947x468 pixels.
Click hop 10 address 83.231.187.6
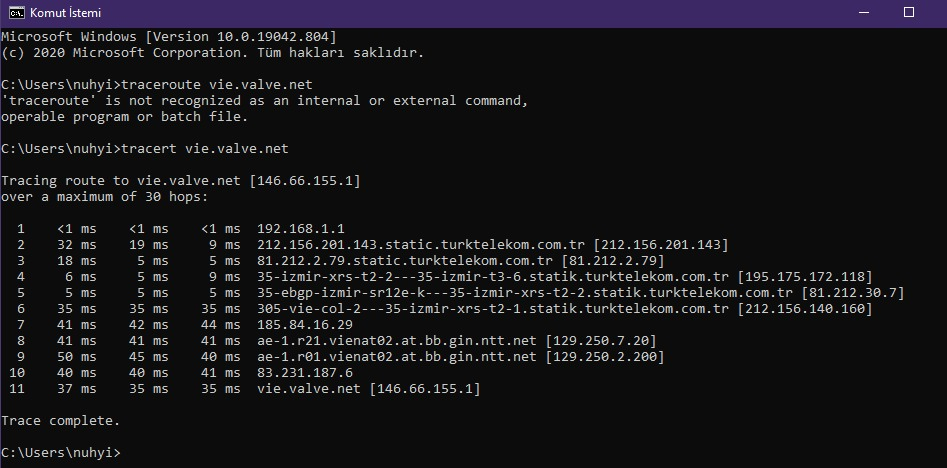click(304, 373)
